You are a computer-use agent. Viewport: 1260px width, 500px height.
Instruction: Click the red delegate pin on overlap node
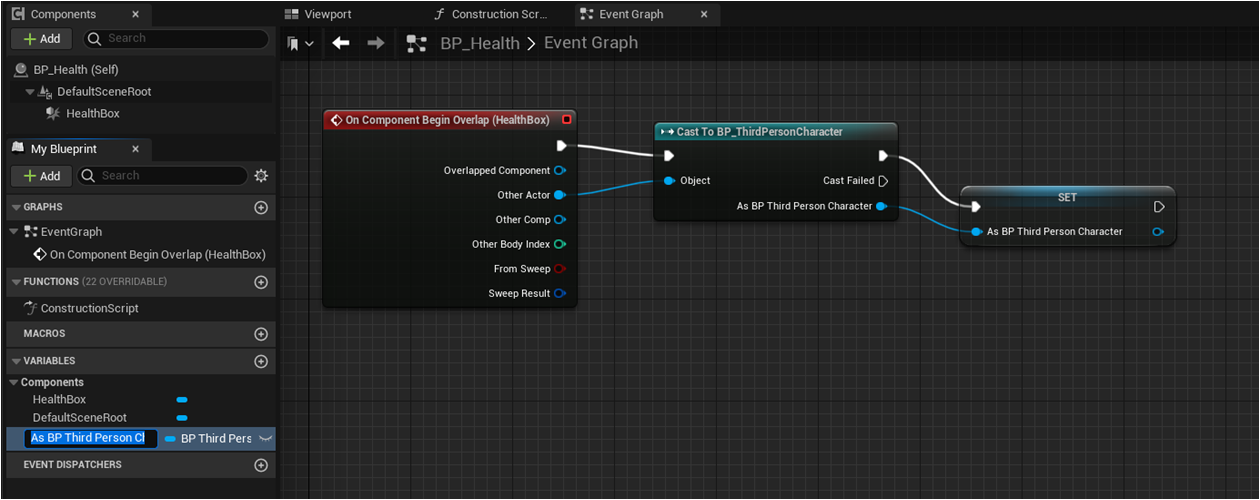(567, 120)
